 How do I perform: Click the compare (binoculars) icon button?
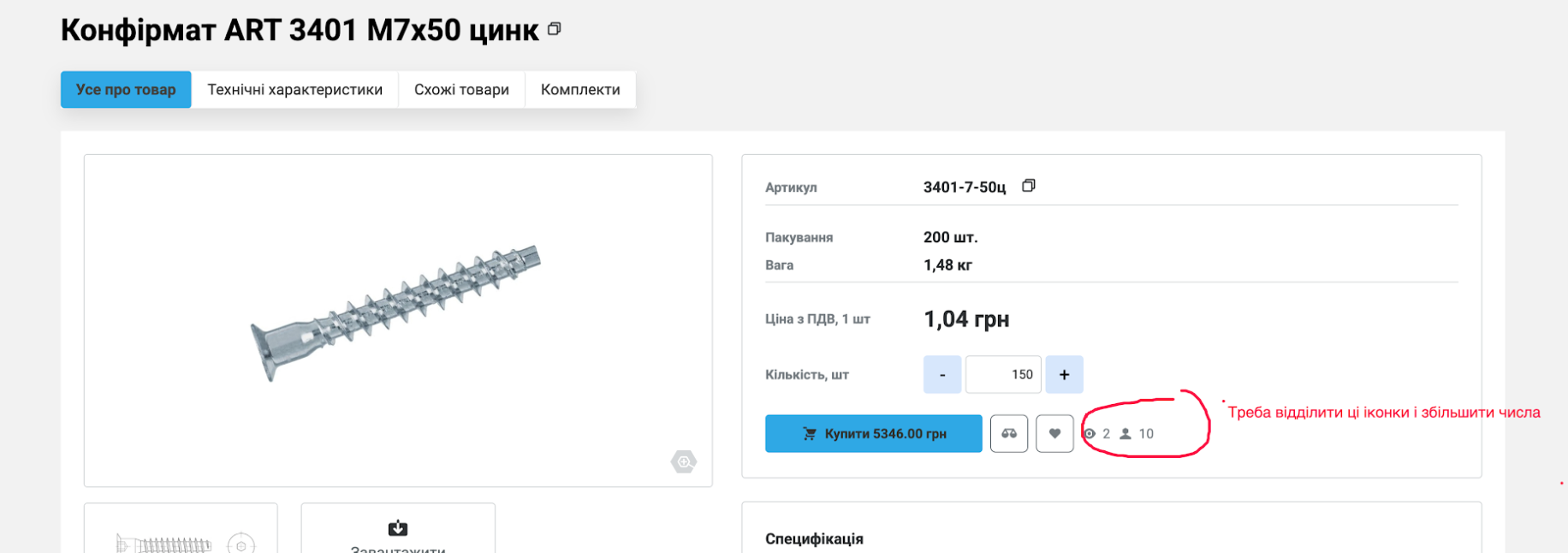point(1009,434)
